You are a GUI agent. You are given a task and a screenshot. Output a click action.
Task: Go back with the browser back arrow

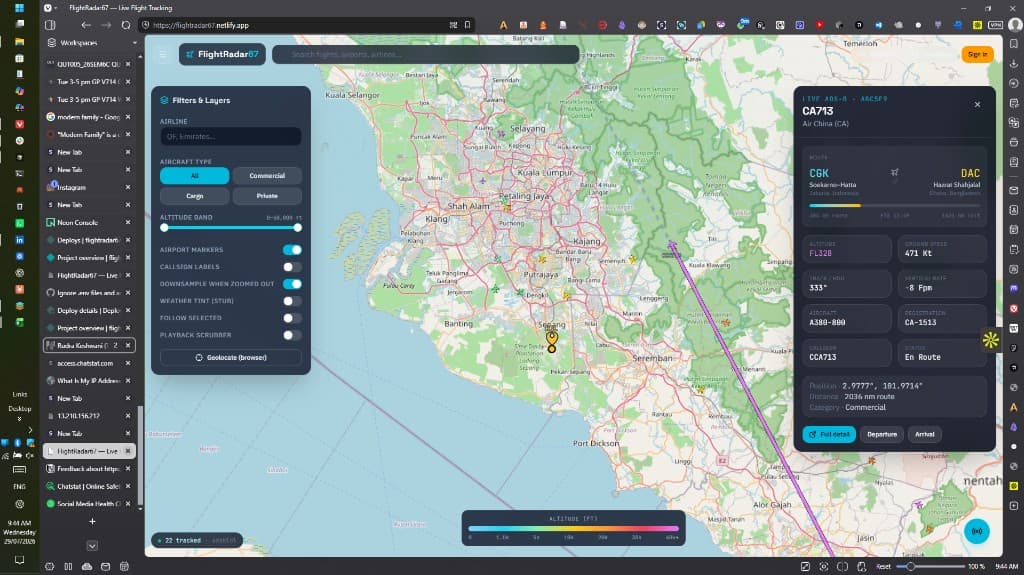[x=86, y=25]
